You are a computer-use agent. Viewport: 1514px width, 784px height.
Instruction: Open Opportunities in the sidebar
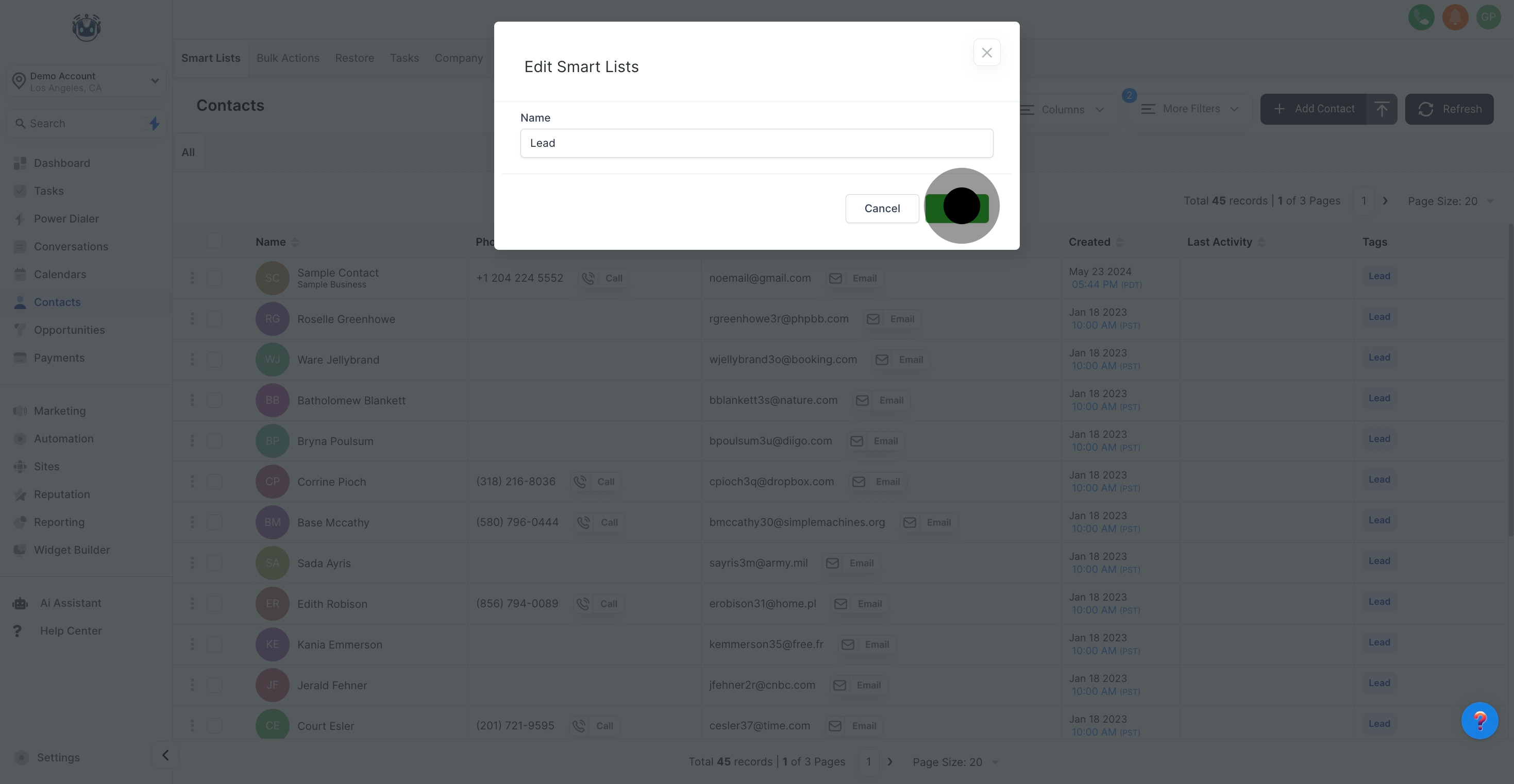pyautogui.click(x=70, y=330)
